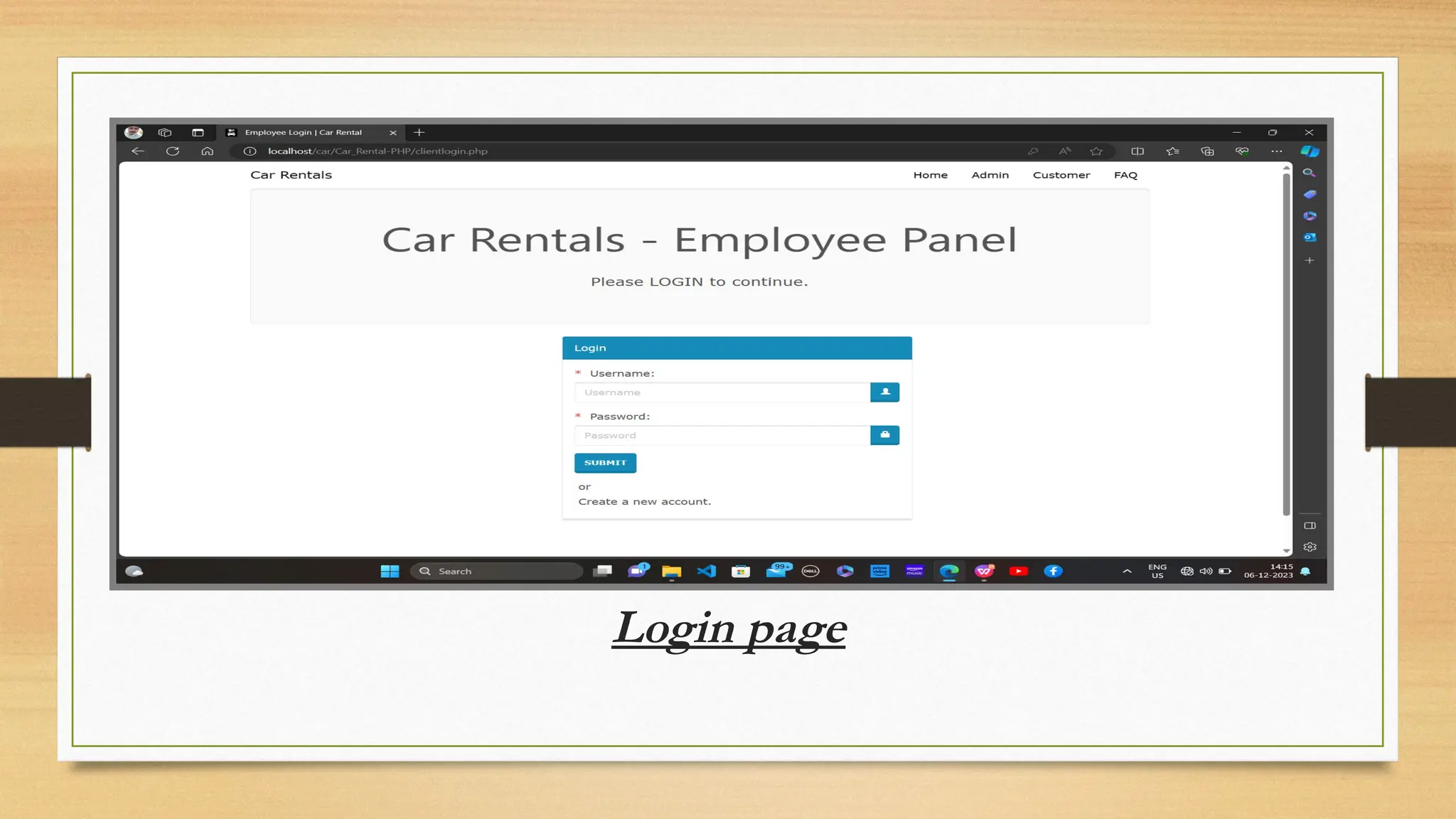Open Amazon Music on the taskbar

914,572
